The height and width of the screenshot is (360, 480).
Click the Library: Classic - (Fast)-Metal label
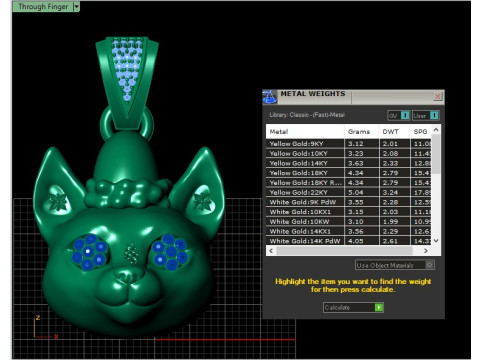coord(307,115)
